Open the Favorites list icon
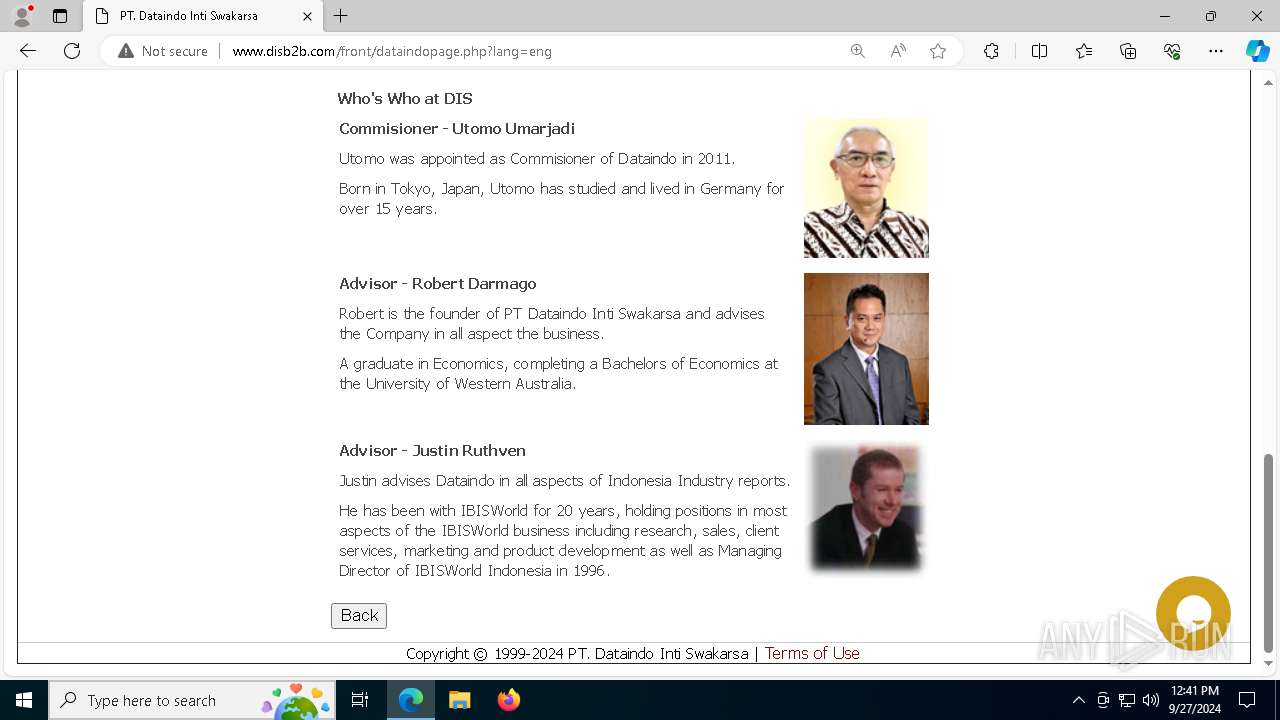 1084,51
